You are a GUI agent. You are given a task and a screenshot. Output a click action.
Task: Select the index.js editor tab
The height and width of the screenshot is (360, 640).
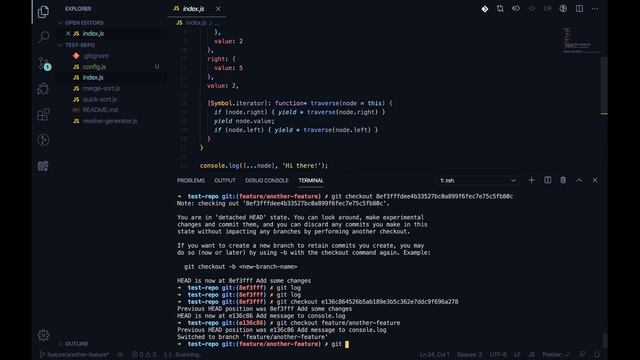(196, 9)
